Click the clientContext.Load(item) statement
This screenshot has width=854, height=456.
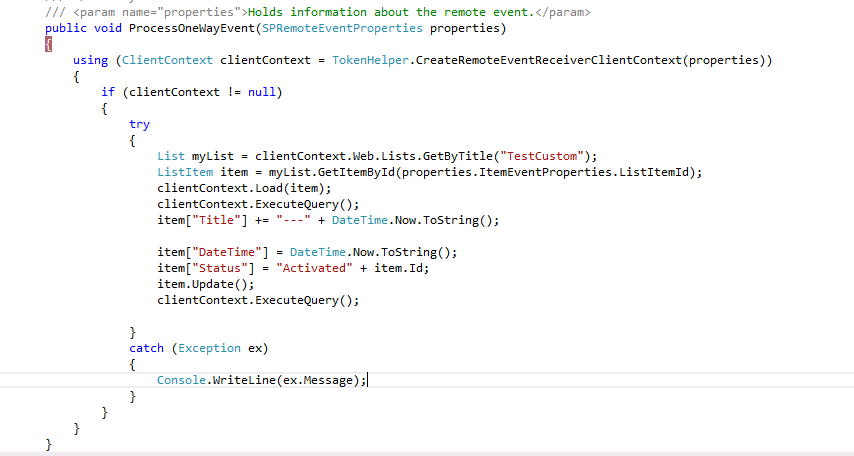(243, 188)
